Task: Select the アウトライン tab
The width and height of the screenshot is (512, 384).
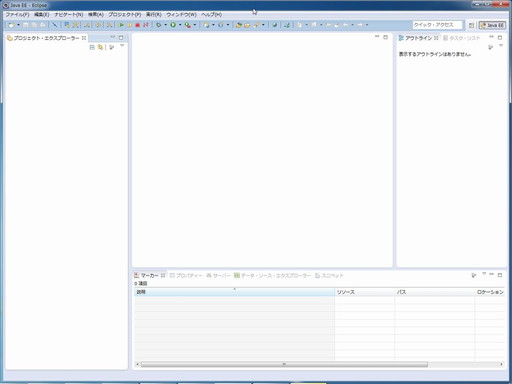Action: 418,38
